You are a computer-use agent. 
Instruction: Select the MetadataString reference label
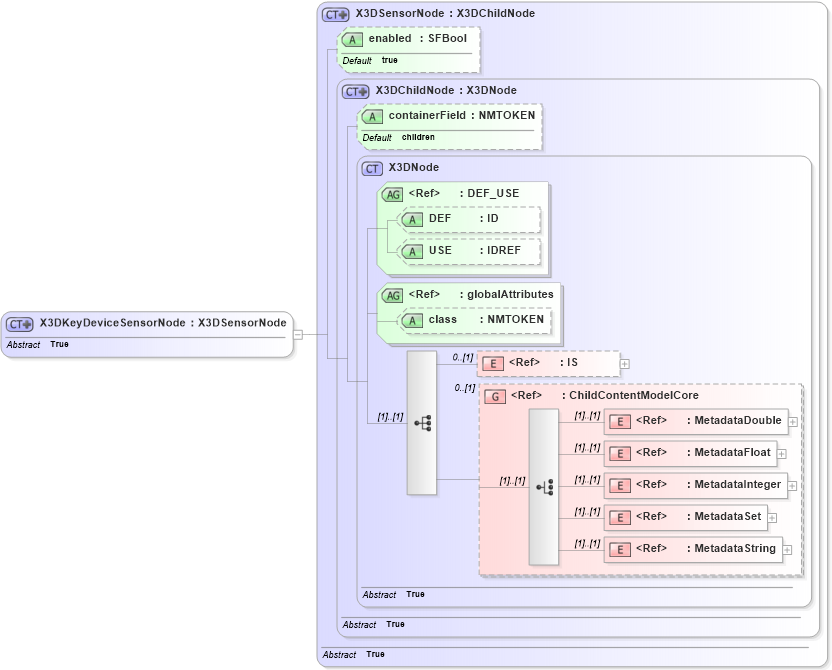point(706,548)
